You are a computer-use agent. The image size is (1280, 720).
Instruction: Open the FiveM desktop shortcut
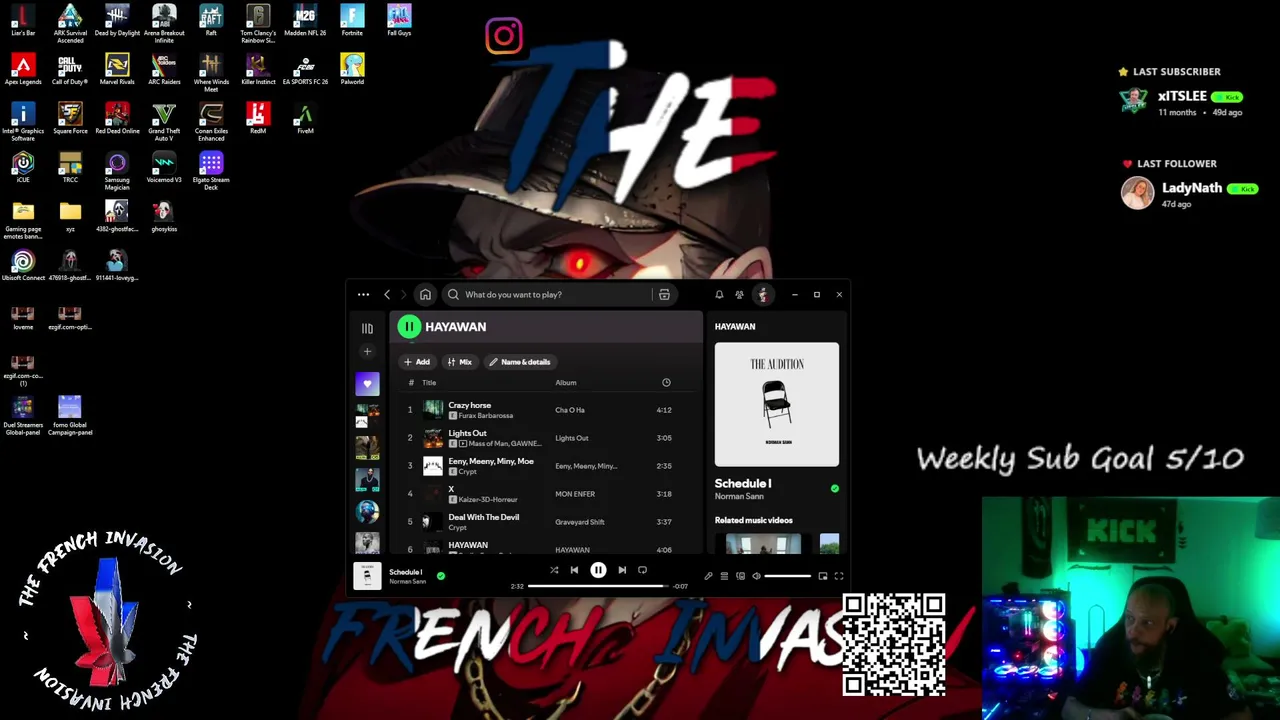pos(305,118)
